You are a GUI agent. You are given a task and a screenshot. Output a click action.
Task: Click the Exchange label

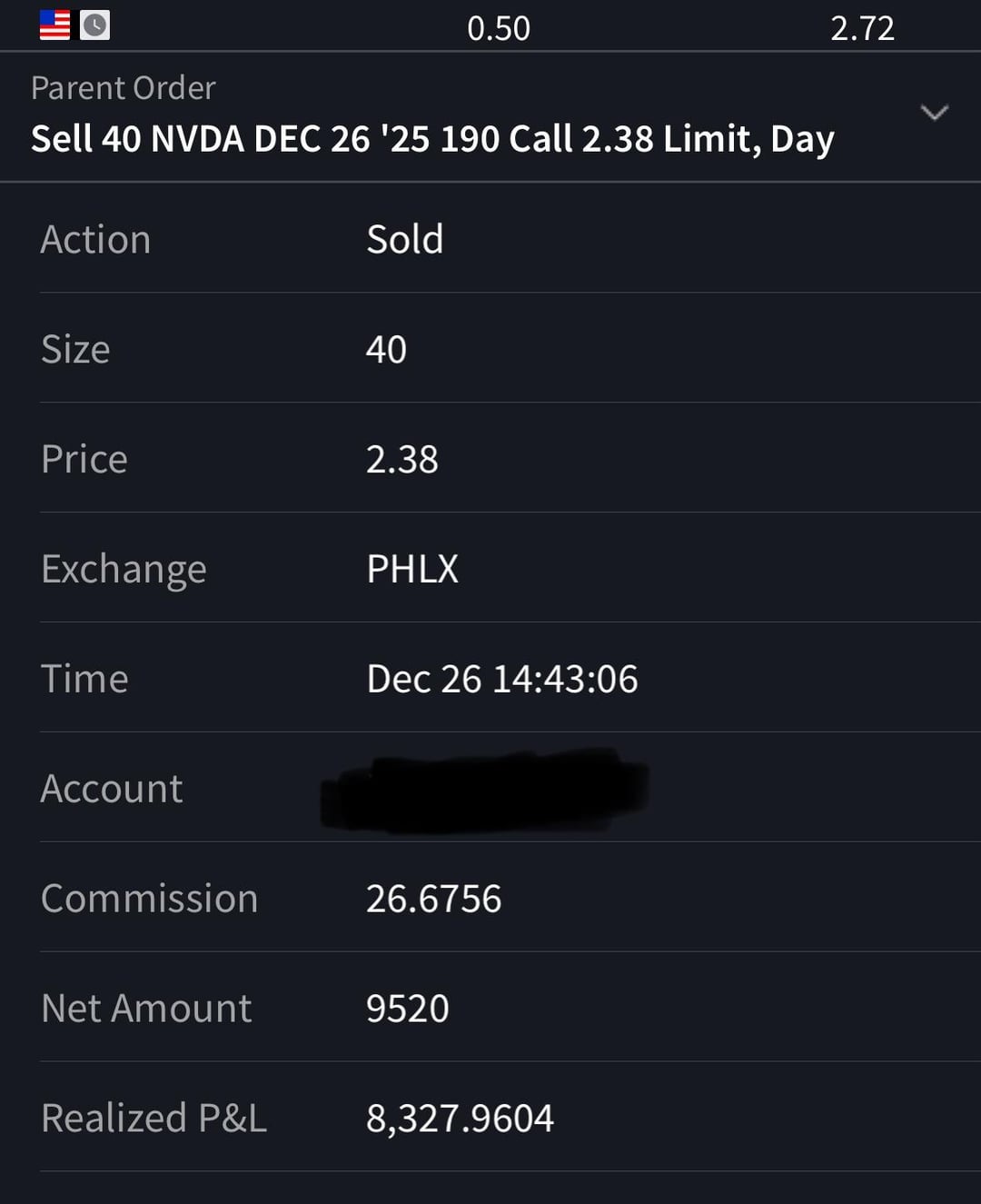(124, 569)
